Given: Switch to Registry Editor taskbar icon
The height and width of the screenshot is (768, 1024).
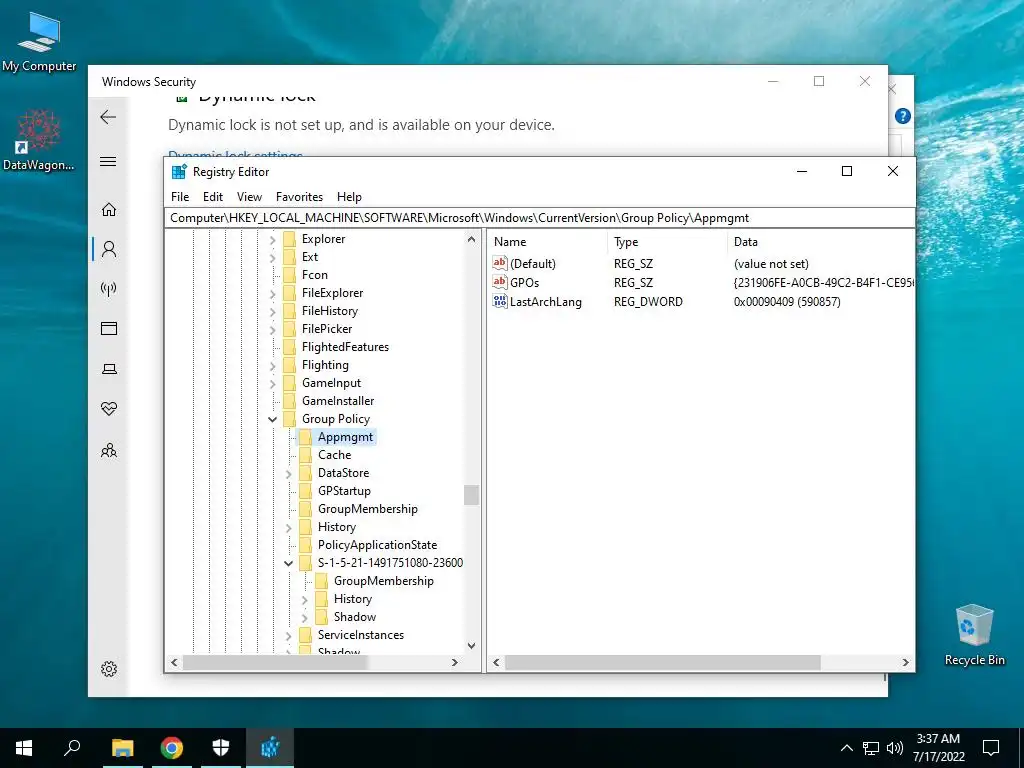Looking at the screenshot, I should 270,748.
